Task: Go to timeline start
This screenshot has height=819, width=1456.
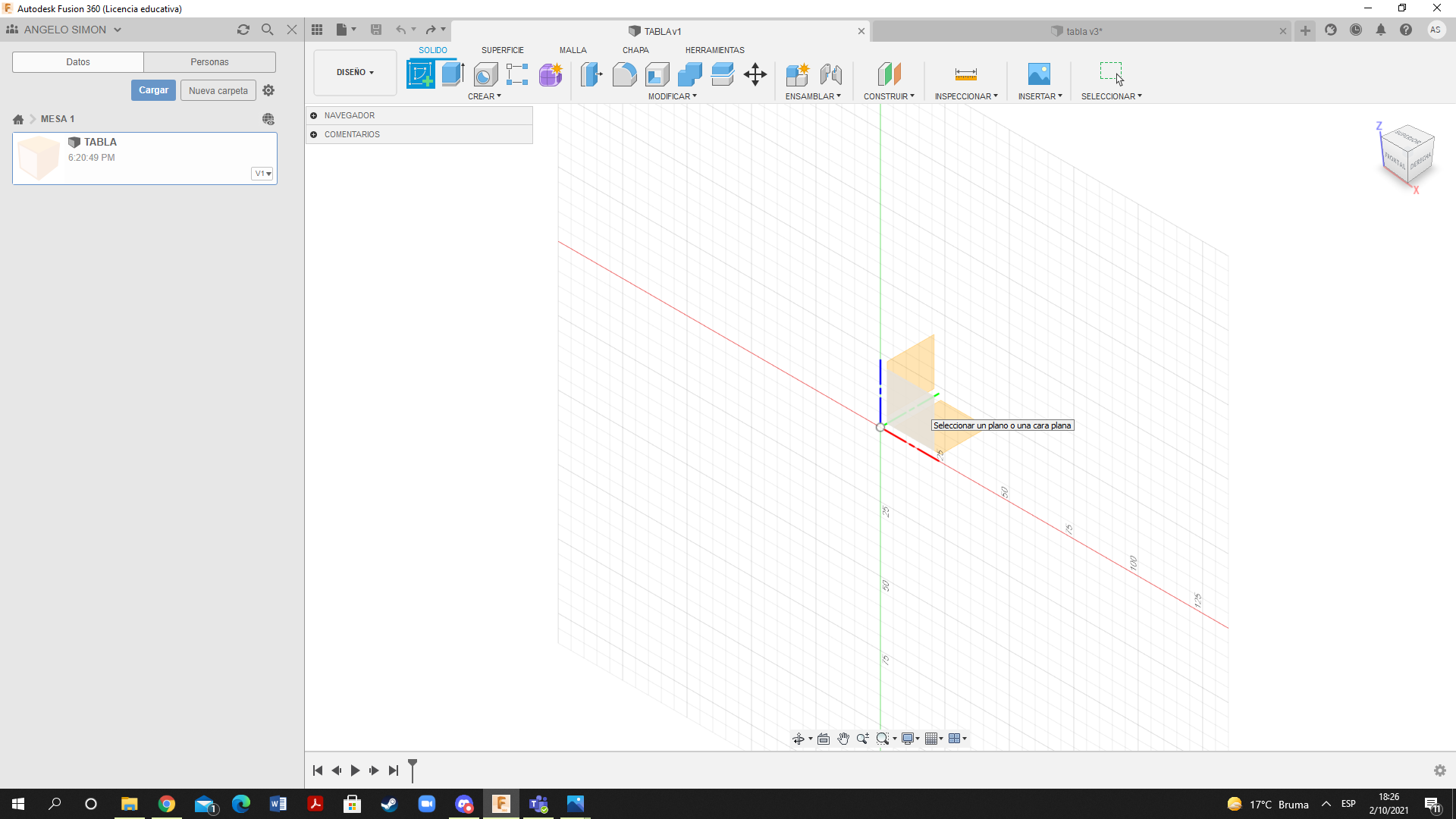Action: point(318,770)
